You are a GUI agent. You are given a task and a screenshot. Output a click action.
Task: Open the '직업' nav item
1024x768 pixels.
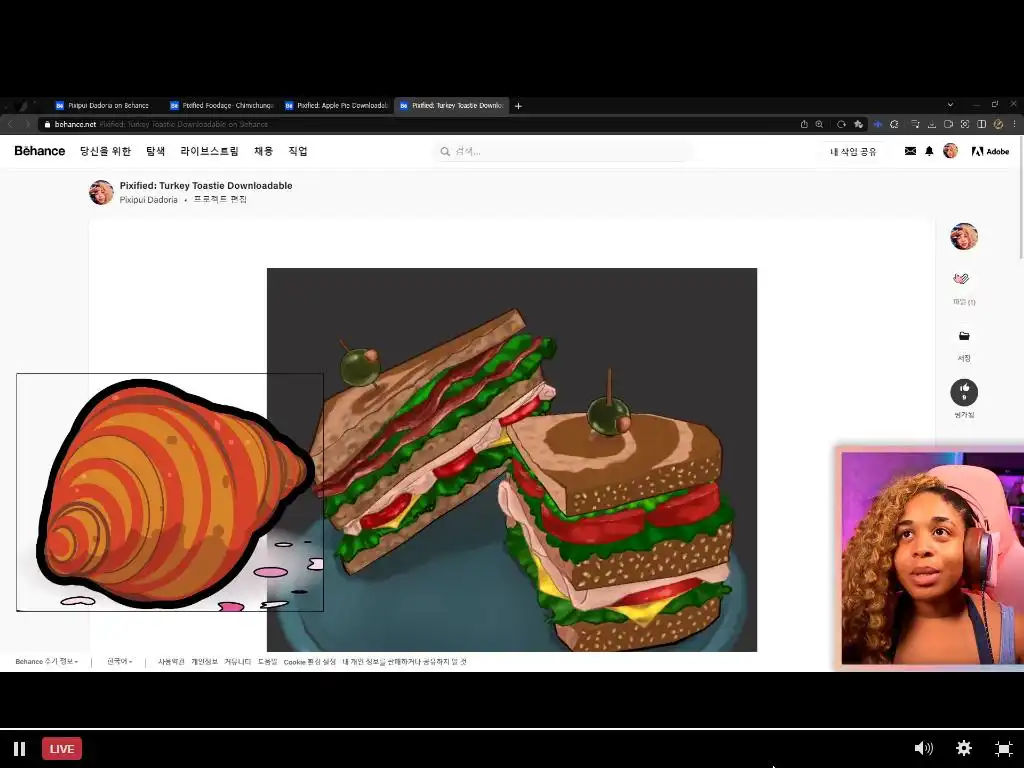(298, 151)
